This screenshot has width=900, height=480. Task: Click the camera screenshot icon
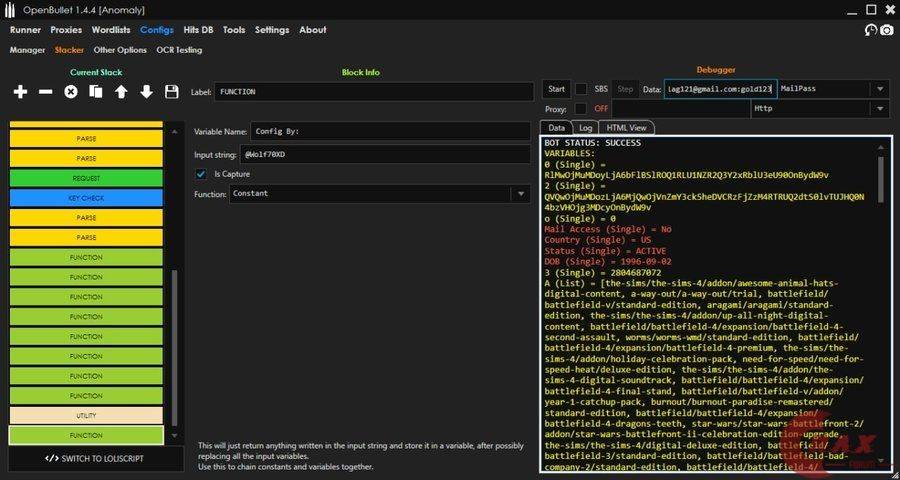tap(886, 30)
